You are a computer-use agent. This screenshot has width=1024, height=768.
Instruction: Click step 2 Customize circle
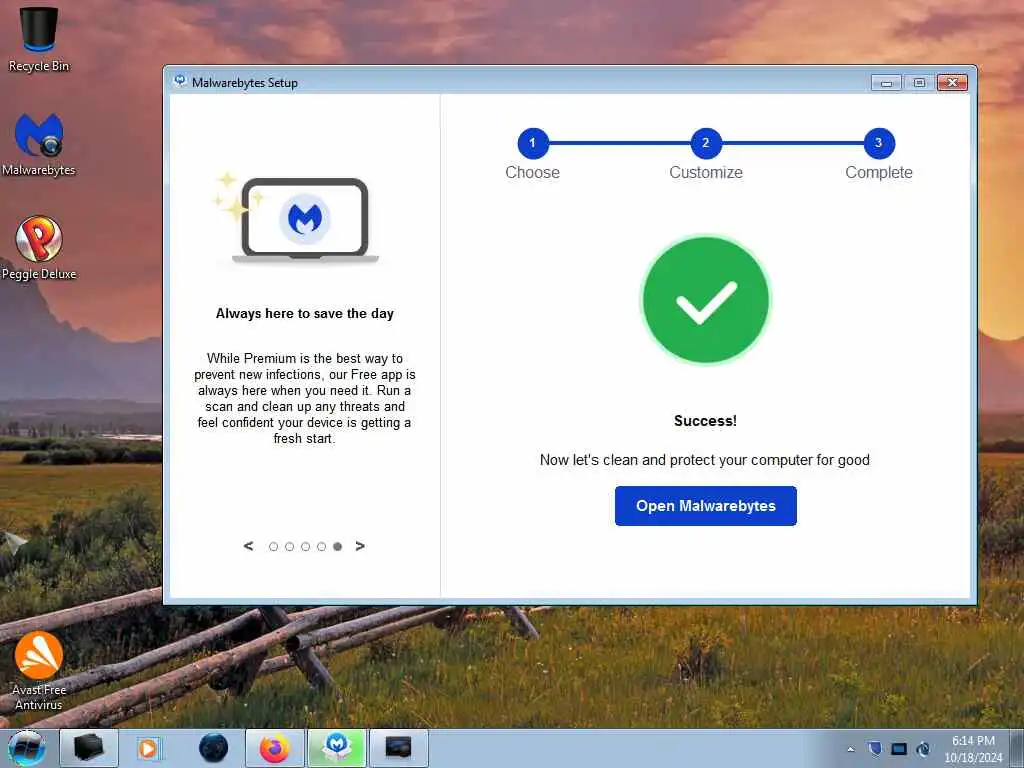tap(706, 143)
